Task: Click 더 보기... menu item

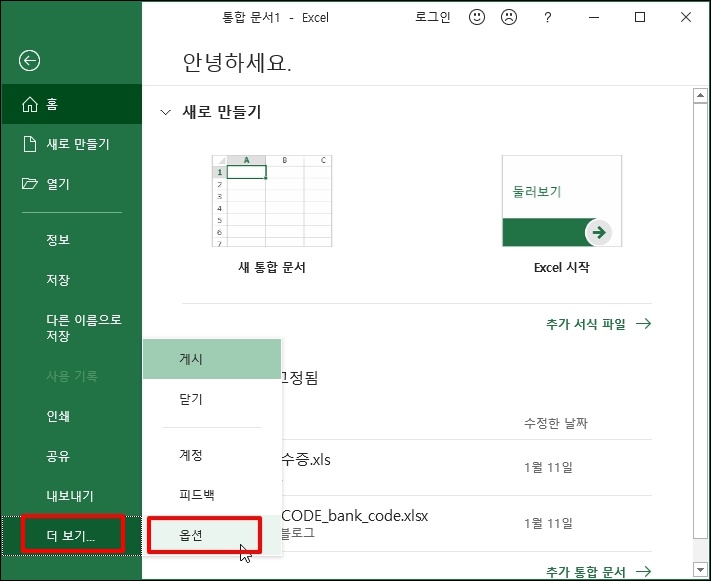Action: click(x=72, y=536)
